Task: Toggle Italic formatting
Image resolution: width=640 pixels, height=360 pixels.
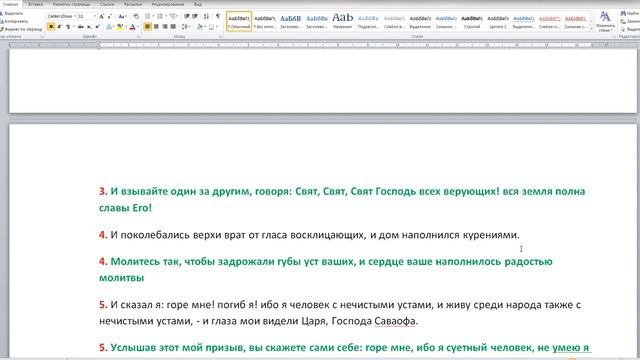Action: coord(60,27)
